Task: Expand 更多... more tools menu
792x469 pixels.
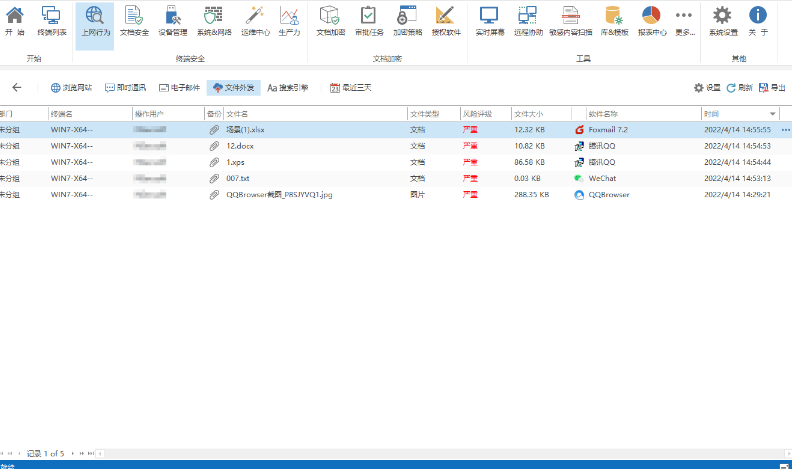Action: pos(685,21)
